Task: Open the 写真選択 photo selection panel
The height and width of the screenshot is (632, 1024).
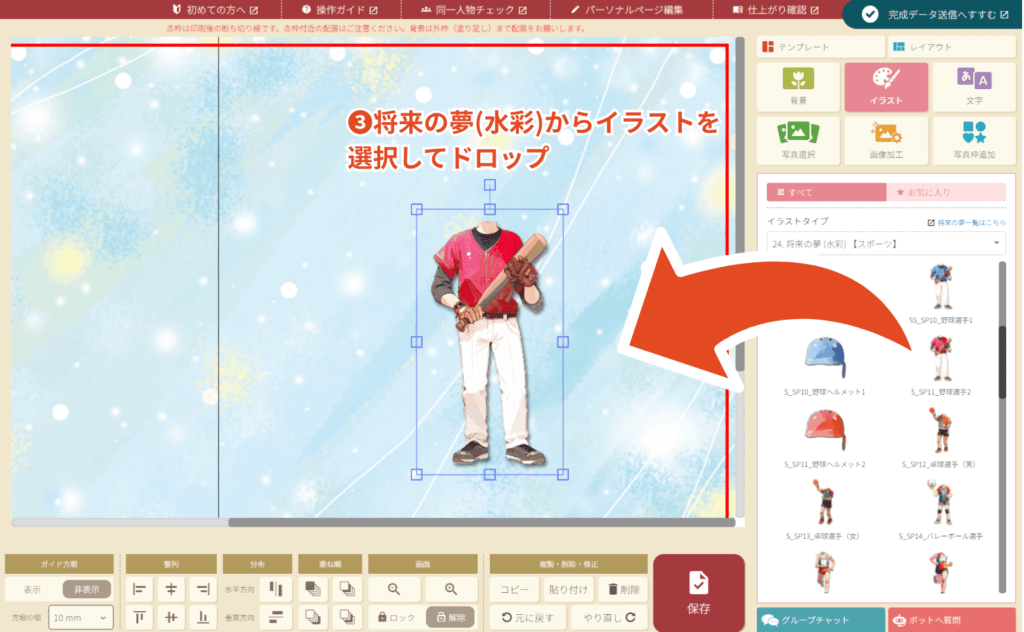Action: pyautogui.click(x=797, y=141)
